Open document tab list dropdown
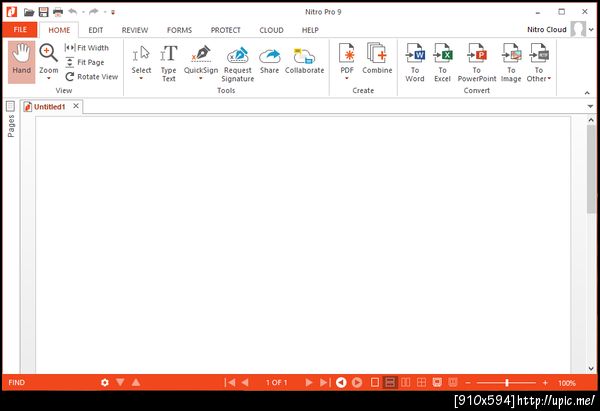 (590, 106)
